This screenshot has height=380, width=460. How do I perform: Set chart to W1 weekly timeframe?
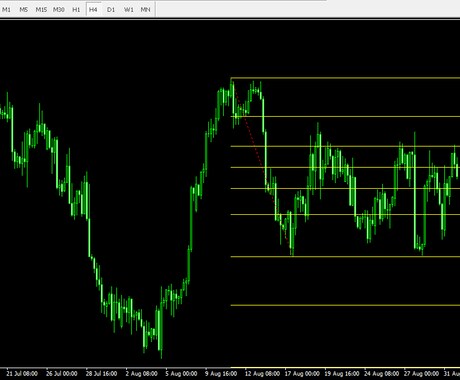tap(129, 10)
